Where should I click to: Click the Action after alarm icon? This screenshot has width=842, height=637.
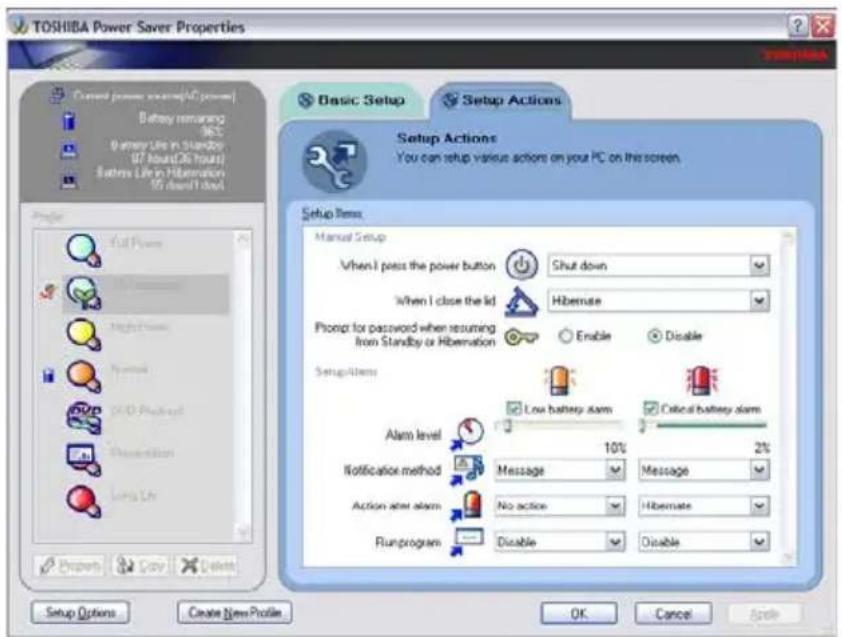click(x=467, y=506)
